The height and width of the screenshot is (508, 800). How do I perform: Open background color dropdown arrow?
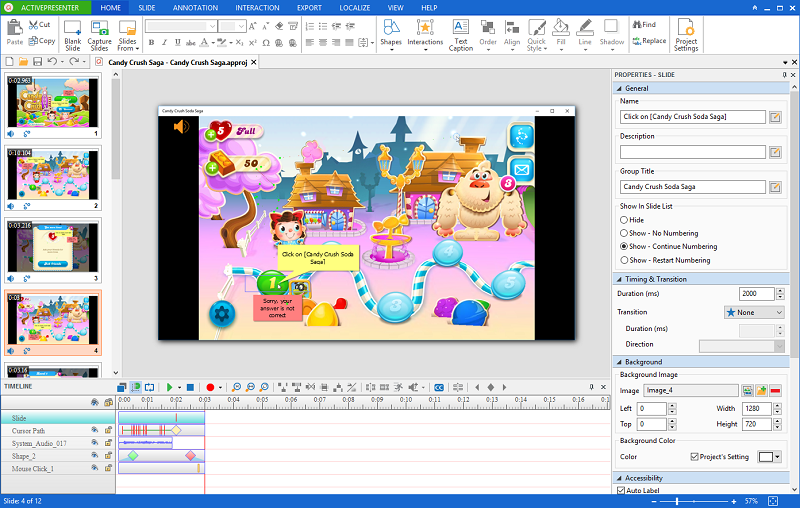(x=778, y=457)
